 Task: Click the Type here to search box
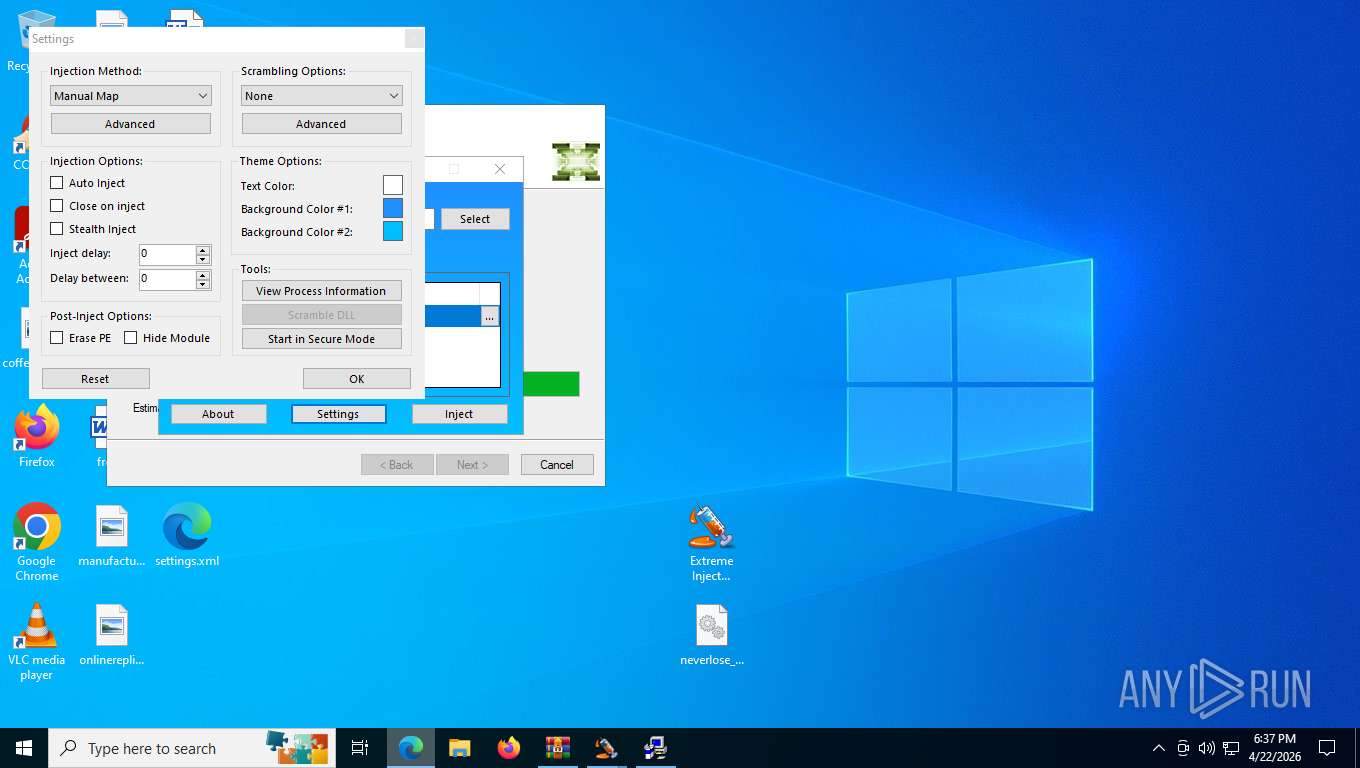[192, 748]
